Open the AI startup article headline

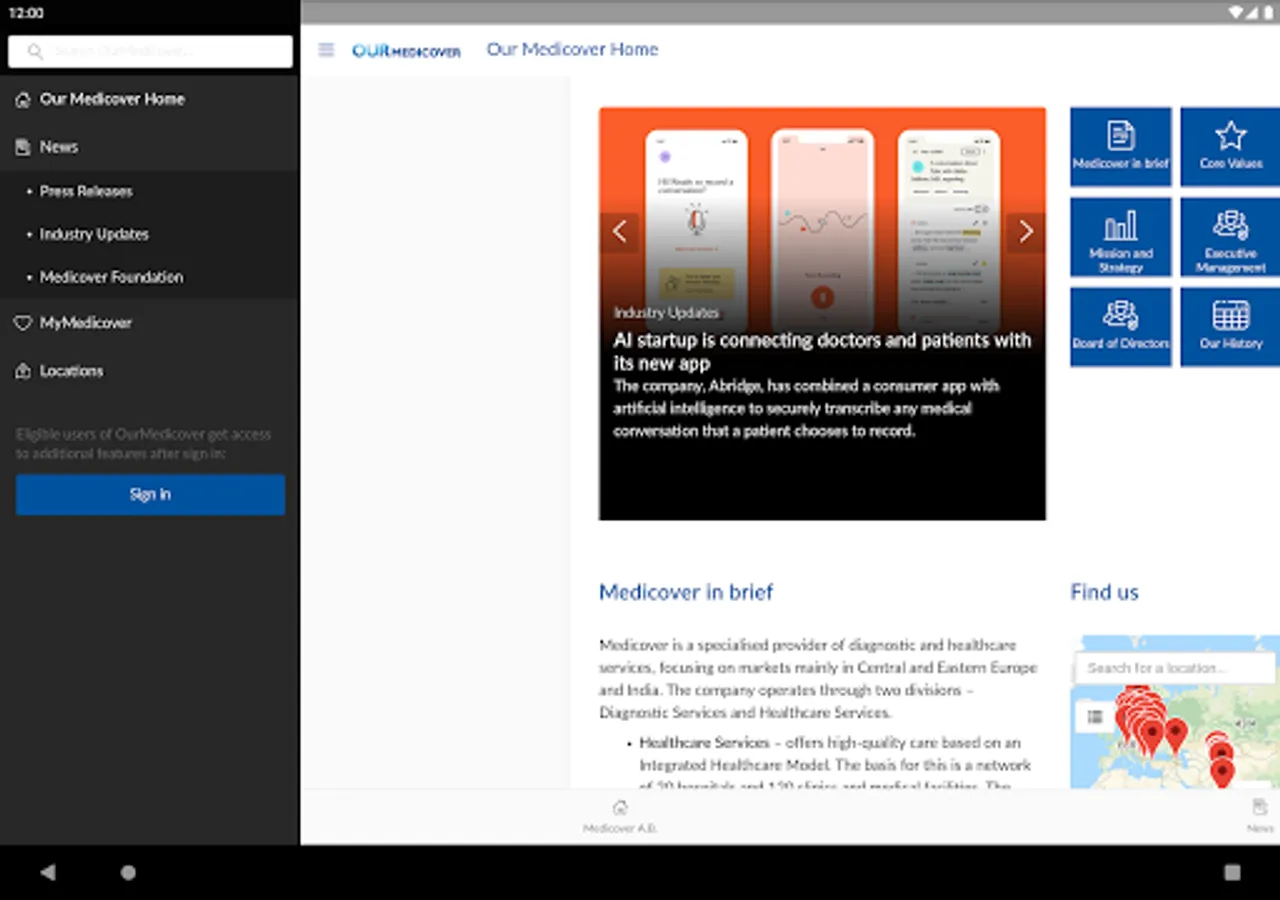coord(822,352)
